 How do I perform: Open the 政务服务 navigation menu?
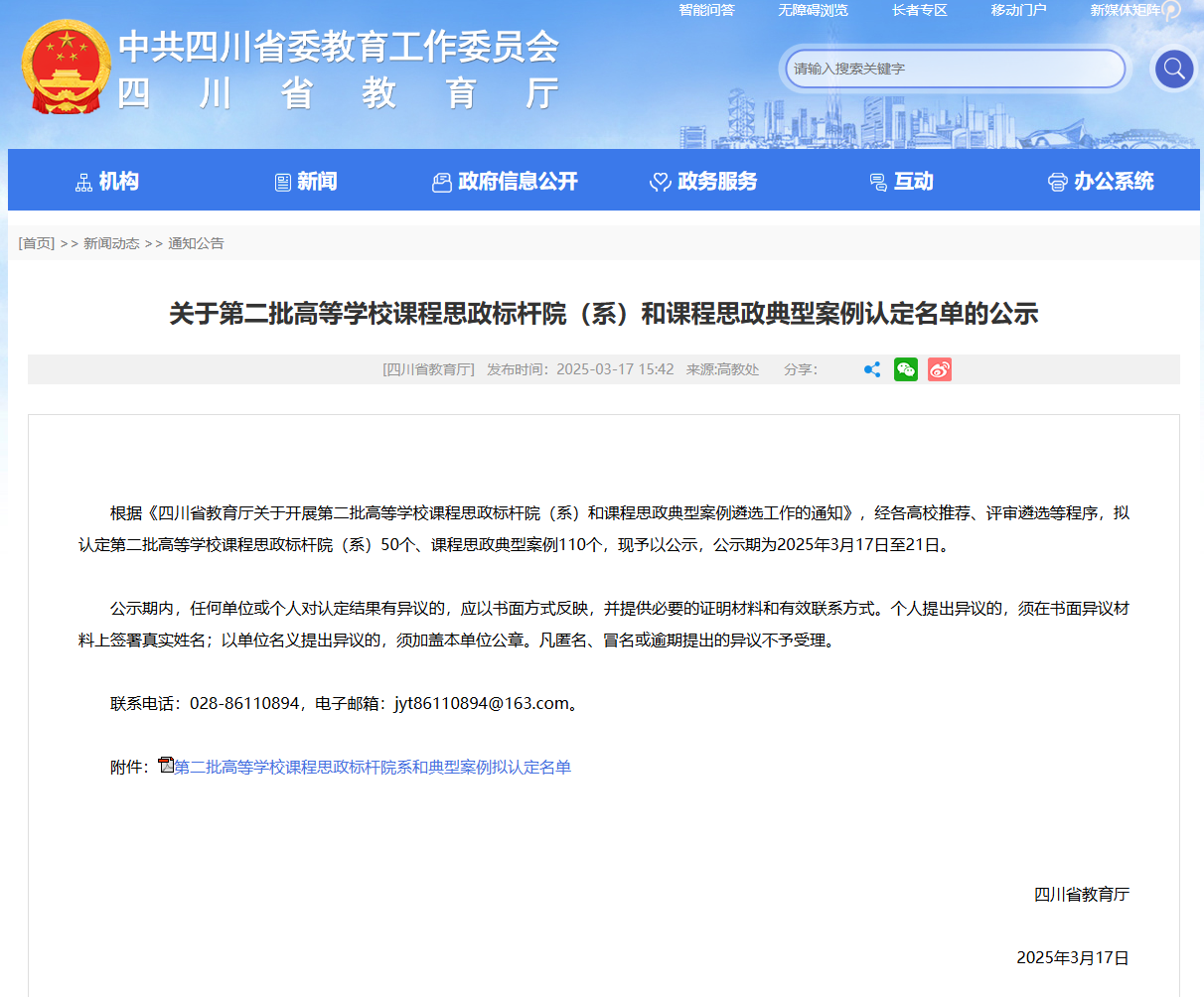coord(703,182)
